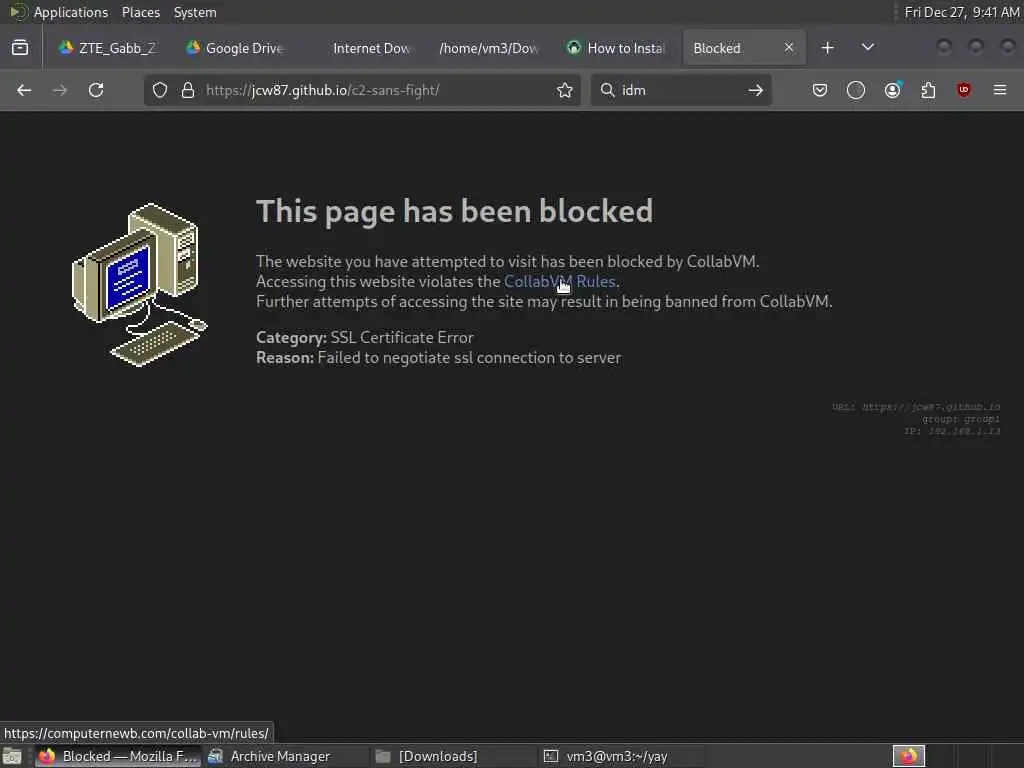Click the search magnifier icon
This screenshot has height=768, width=1024.
click(607, 90)
